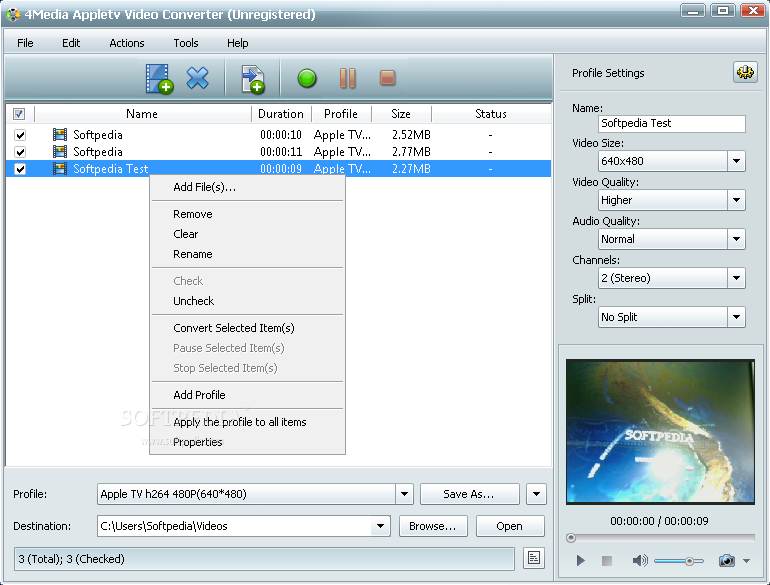Maximize the converter window

tap(722, 11)
